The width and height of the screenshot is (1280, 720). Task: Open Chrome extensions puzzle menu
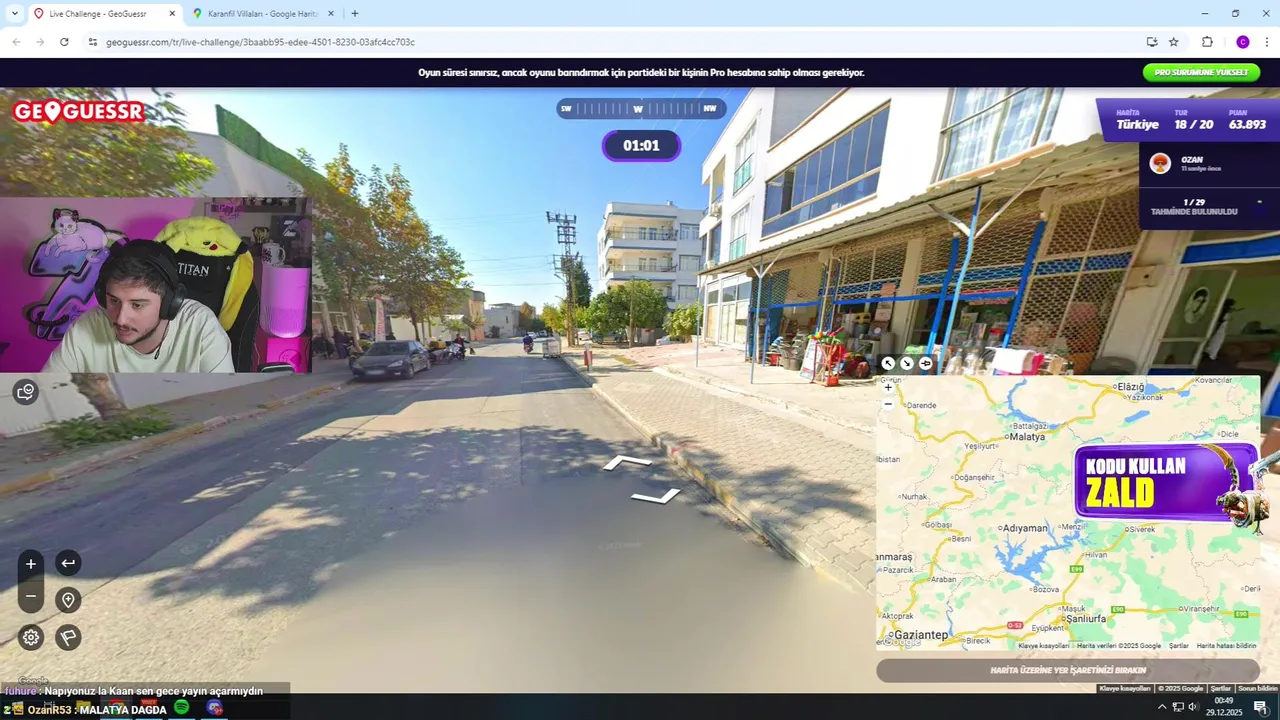pos(1207,42)
